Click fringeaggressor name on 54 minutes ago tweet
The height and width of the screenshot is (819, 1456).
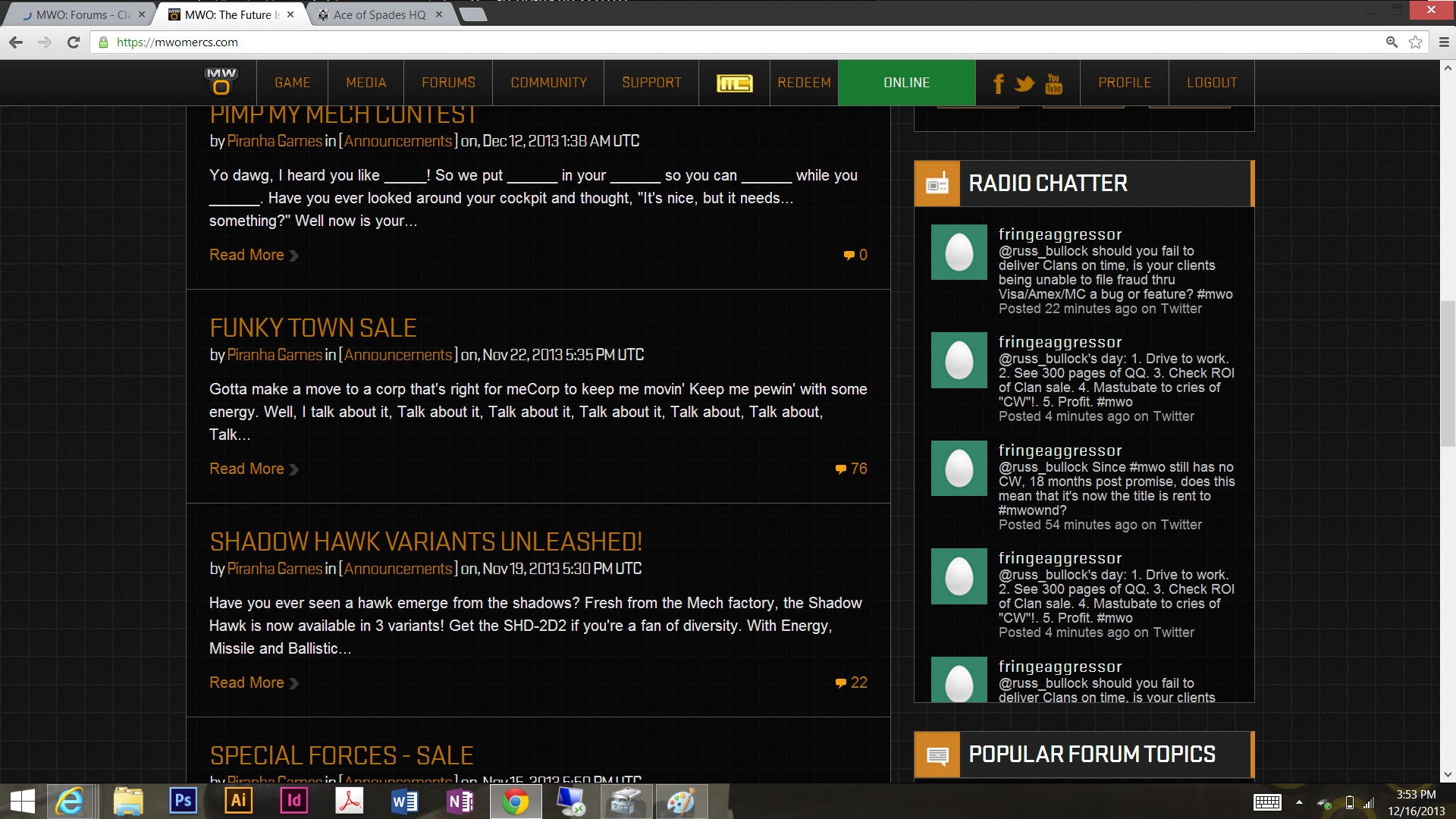pos(1060,451)
